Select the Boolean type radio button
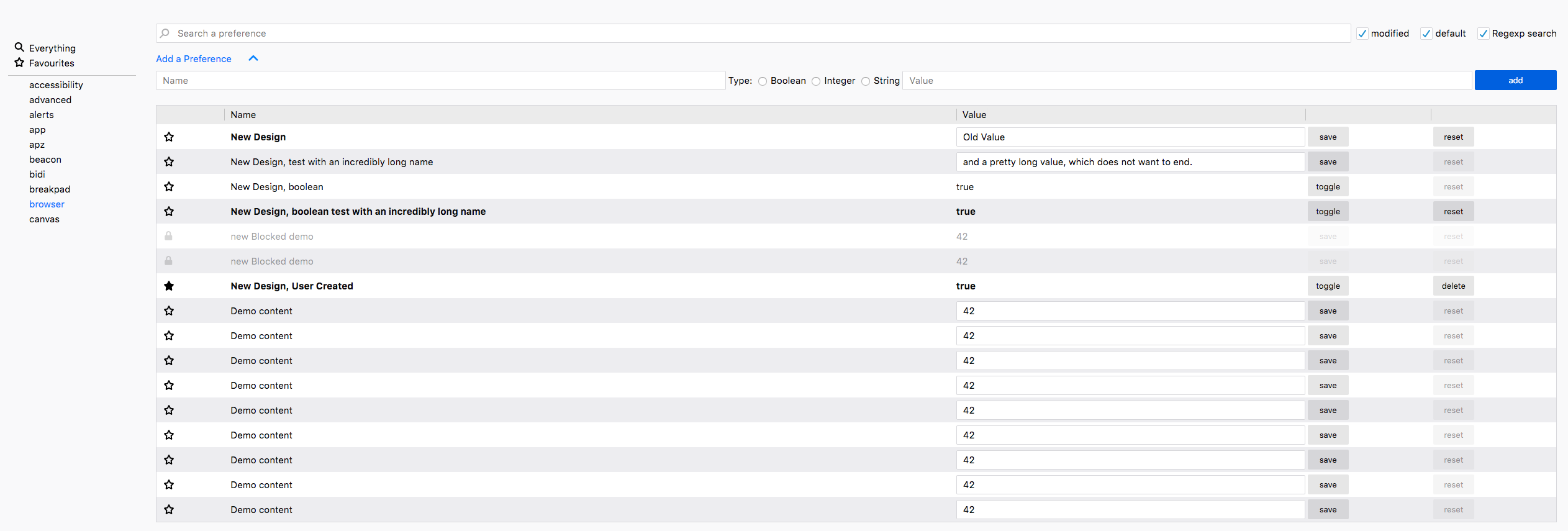1568x531 pixels. (x=763, y=81)
